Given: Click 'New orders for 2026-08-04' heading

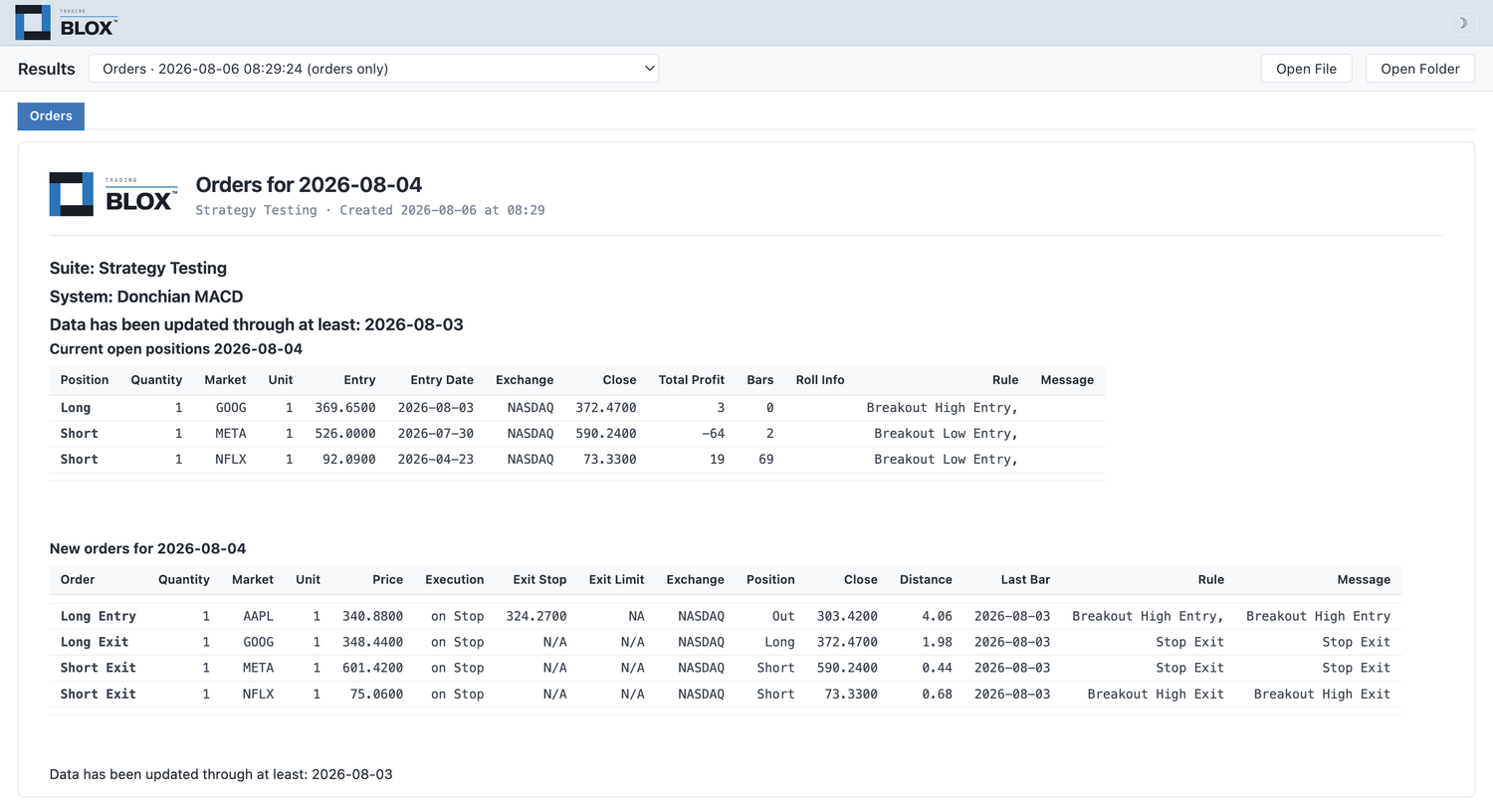Looking at the screenshot, I should tap(147, 549).
